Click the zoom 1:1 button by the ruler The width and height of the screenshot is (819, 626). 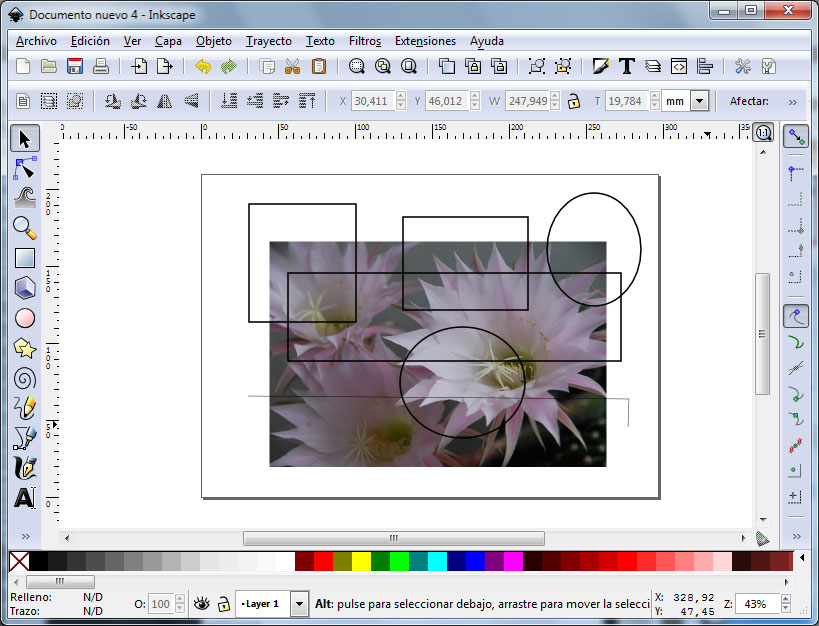click(x=763, y=132)
